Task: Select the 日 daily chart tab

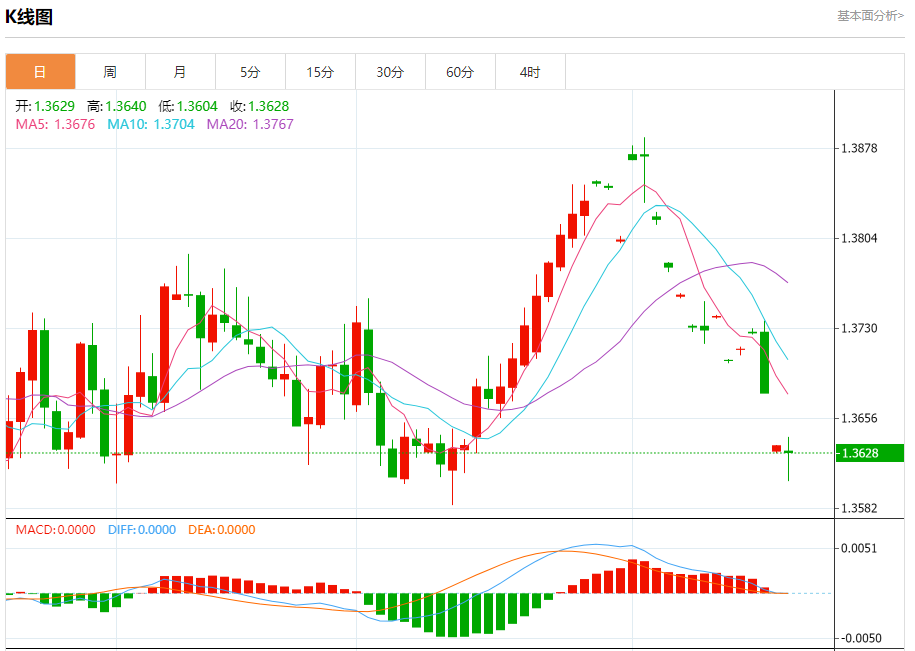Action: (x=40, y=72)
